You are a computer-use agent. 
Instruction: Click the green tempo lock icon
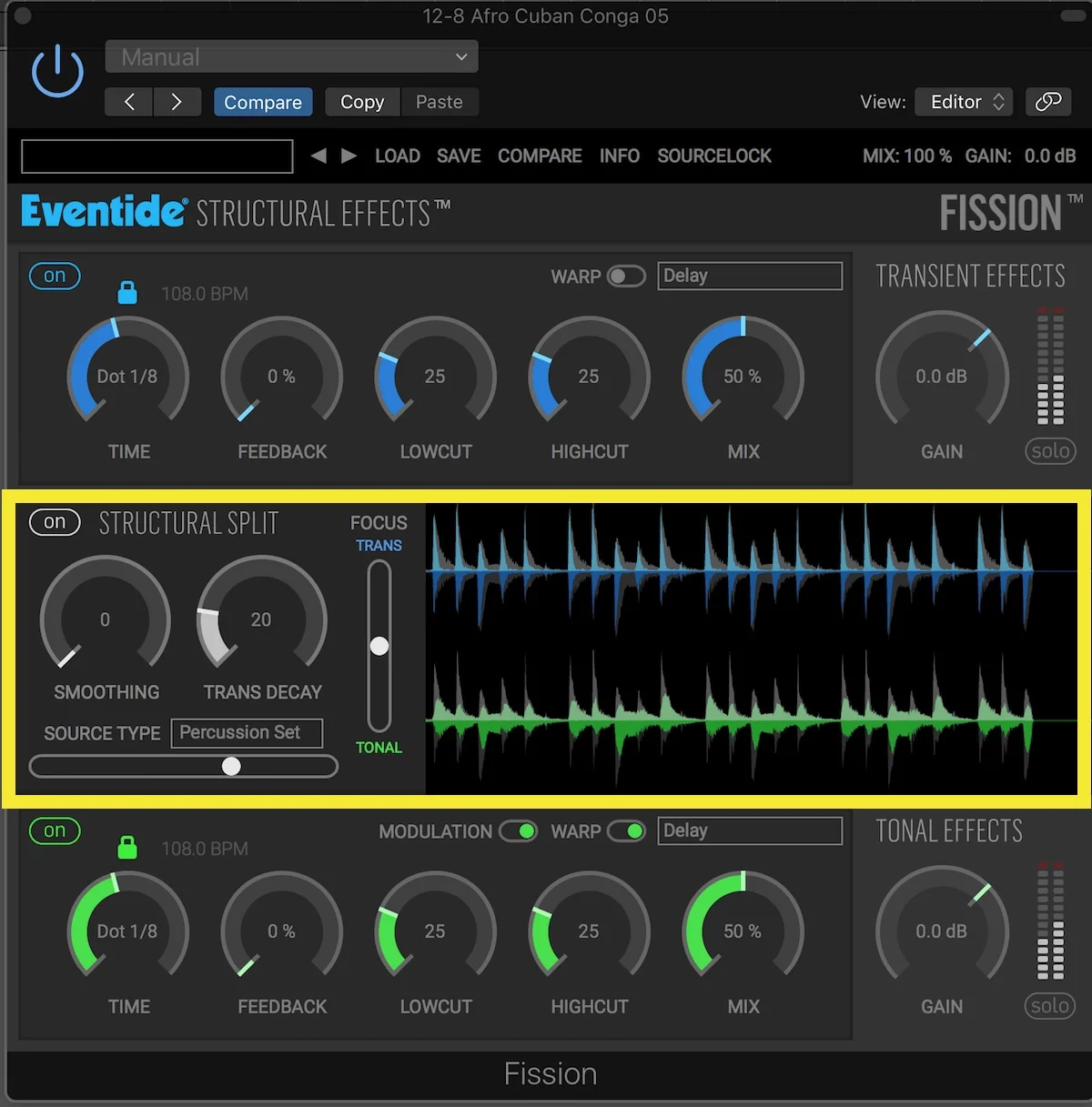coord(127,847)
